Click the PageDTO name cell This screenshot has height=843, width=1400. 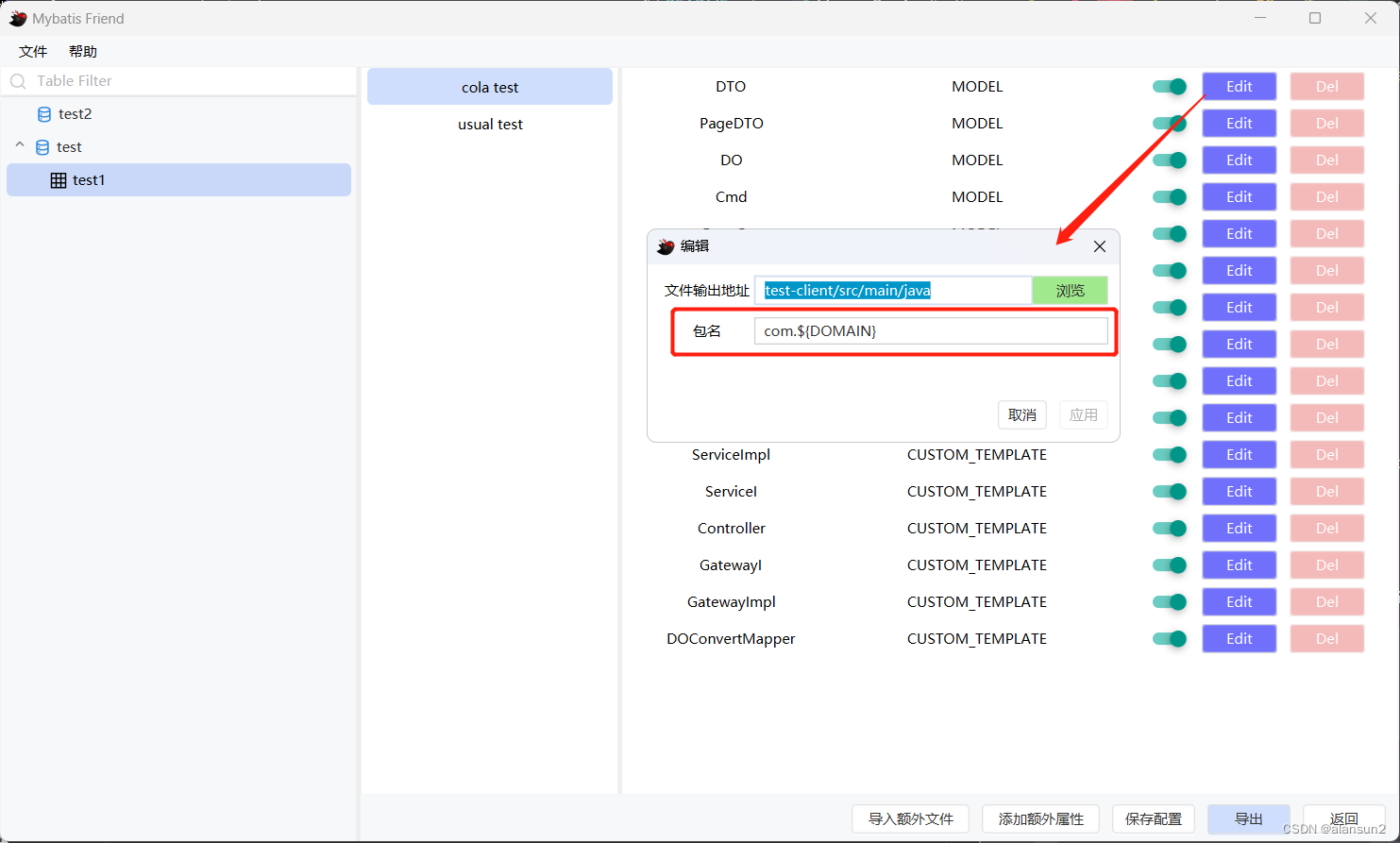click(732, 124)
